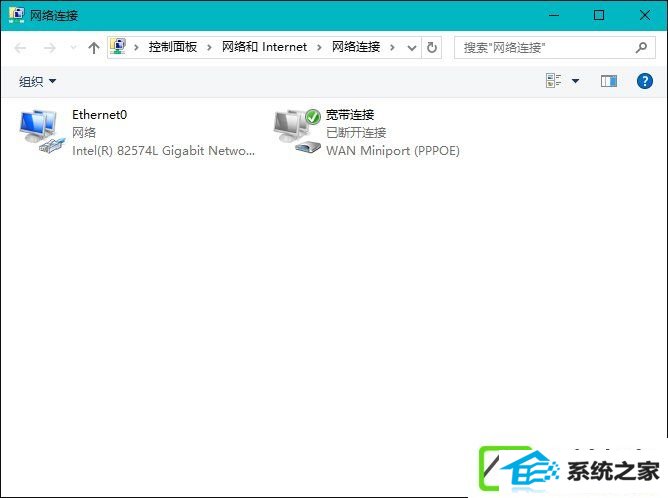668x498 pixels.
Task: Toggle the preview pane button
Action: 608,81
